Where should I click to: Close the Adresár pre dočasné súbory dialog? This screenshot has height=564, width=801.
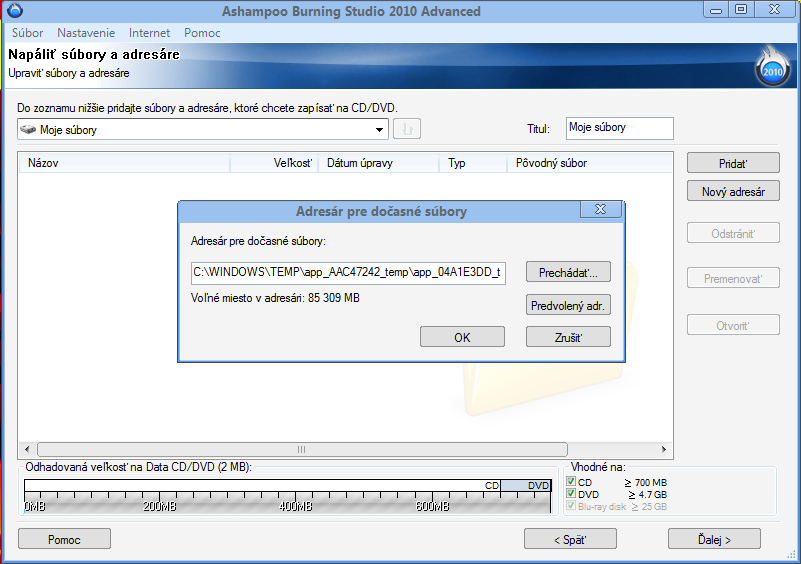point(601,209)
